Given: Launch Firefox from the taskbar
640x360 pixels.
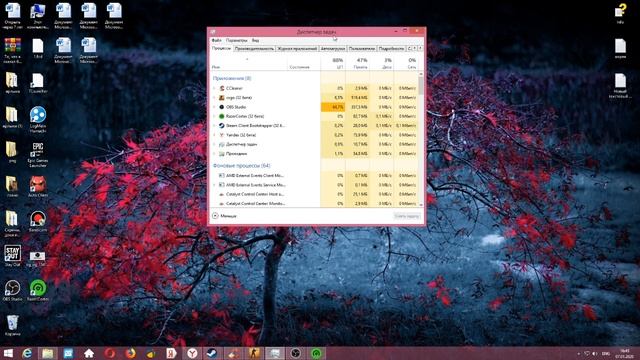Looking at the screenshot, I should [x=130, y=353].
